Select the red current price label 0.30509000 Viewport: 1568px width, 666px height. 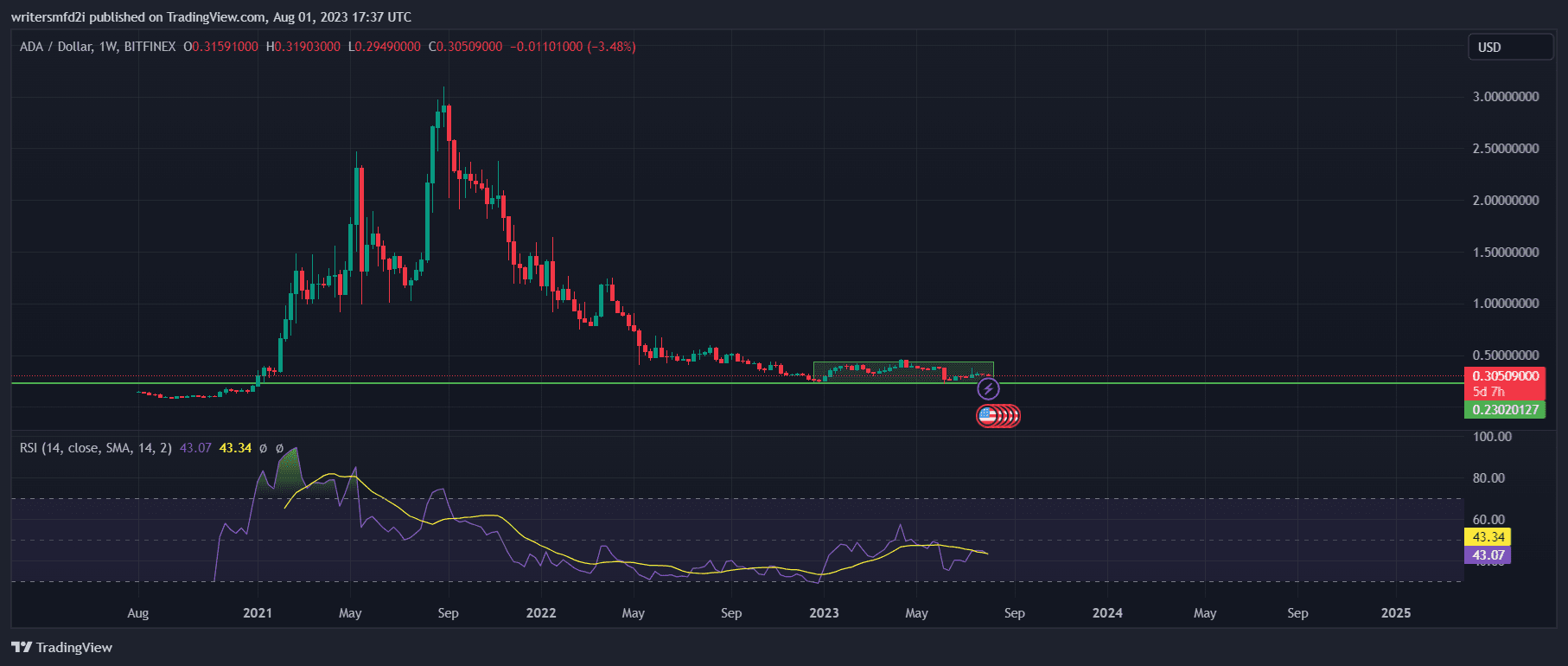[1505, 376]
